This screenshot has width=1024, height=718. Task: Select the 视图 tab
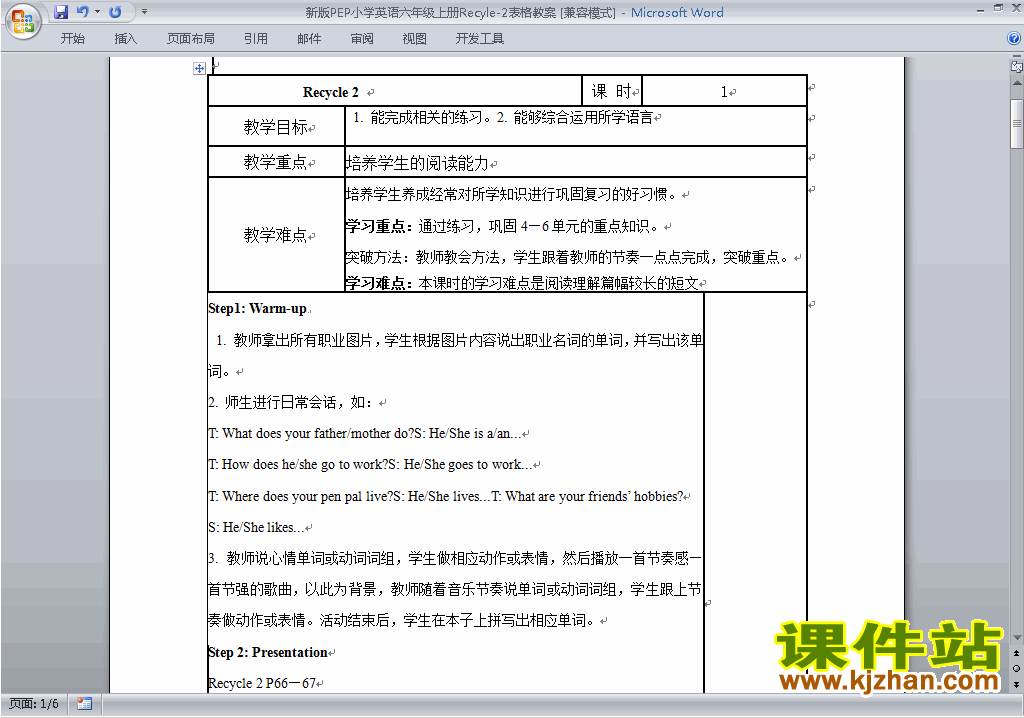coord(415,39)
